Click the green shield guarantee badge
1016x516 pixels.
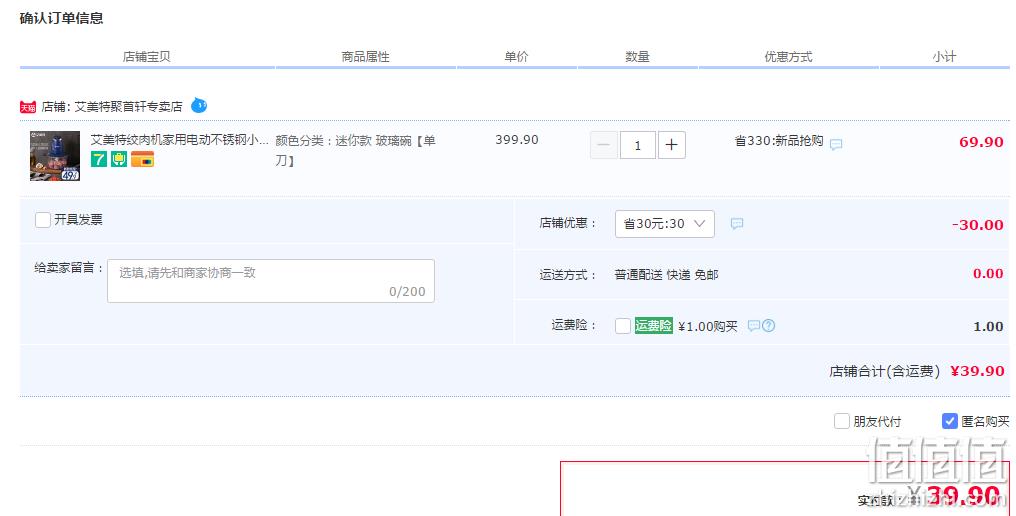click(x=119, y=159)
